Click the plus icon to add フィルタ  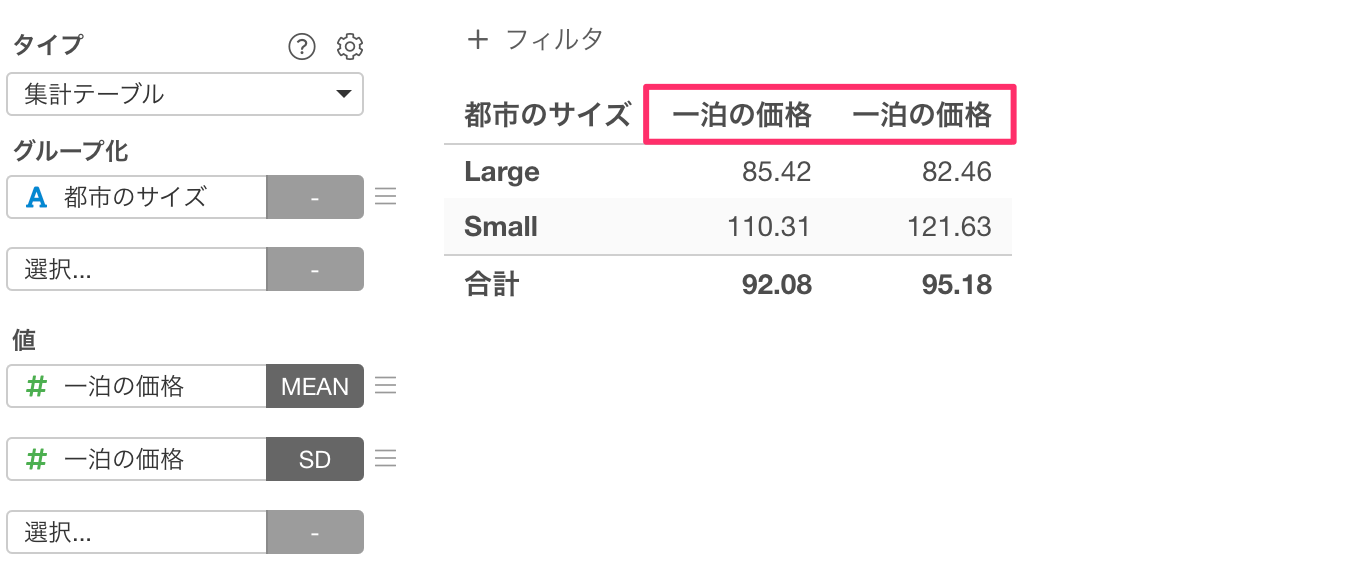click(478, 40)
